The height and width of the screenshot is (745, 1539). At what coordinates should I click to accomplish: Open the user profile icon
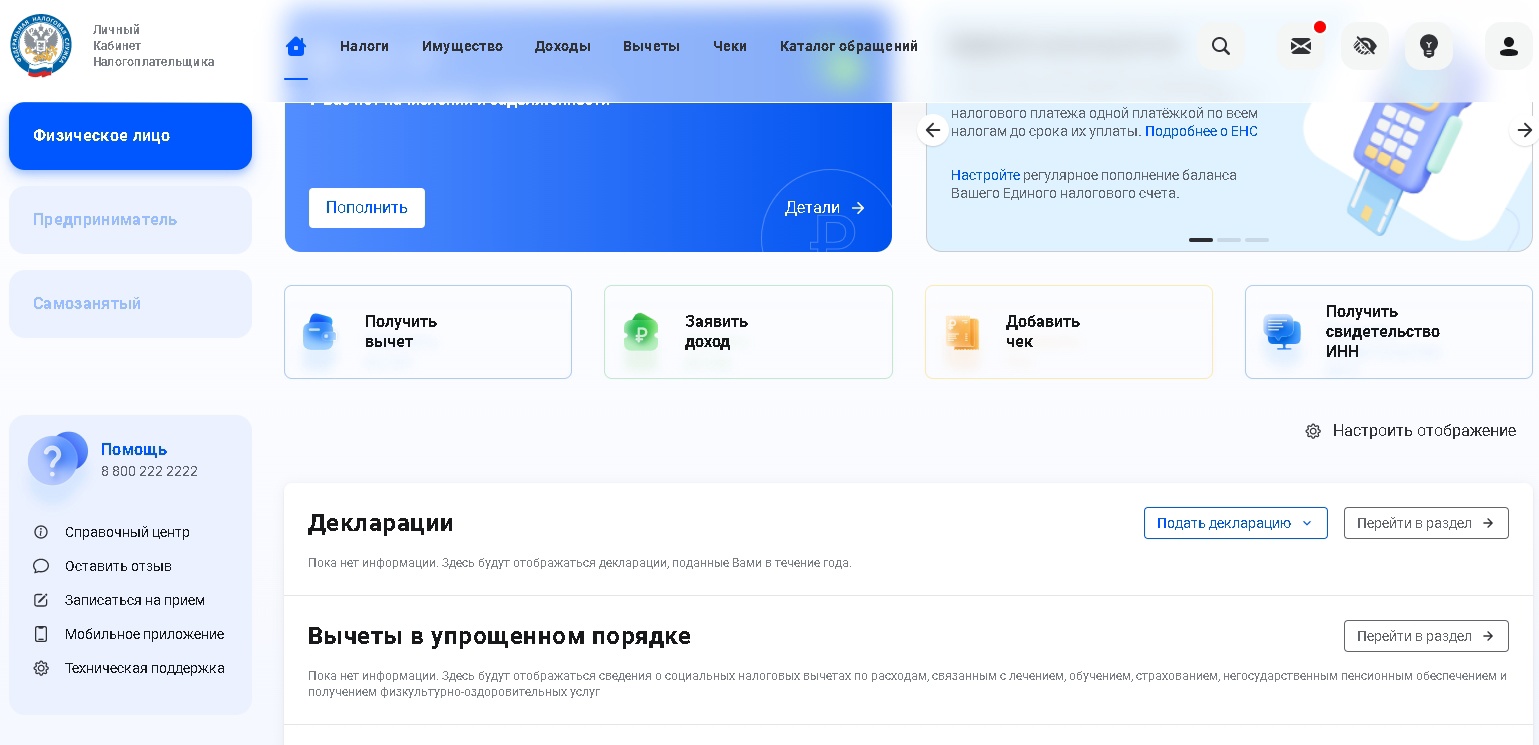coord(1508,46)
